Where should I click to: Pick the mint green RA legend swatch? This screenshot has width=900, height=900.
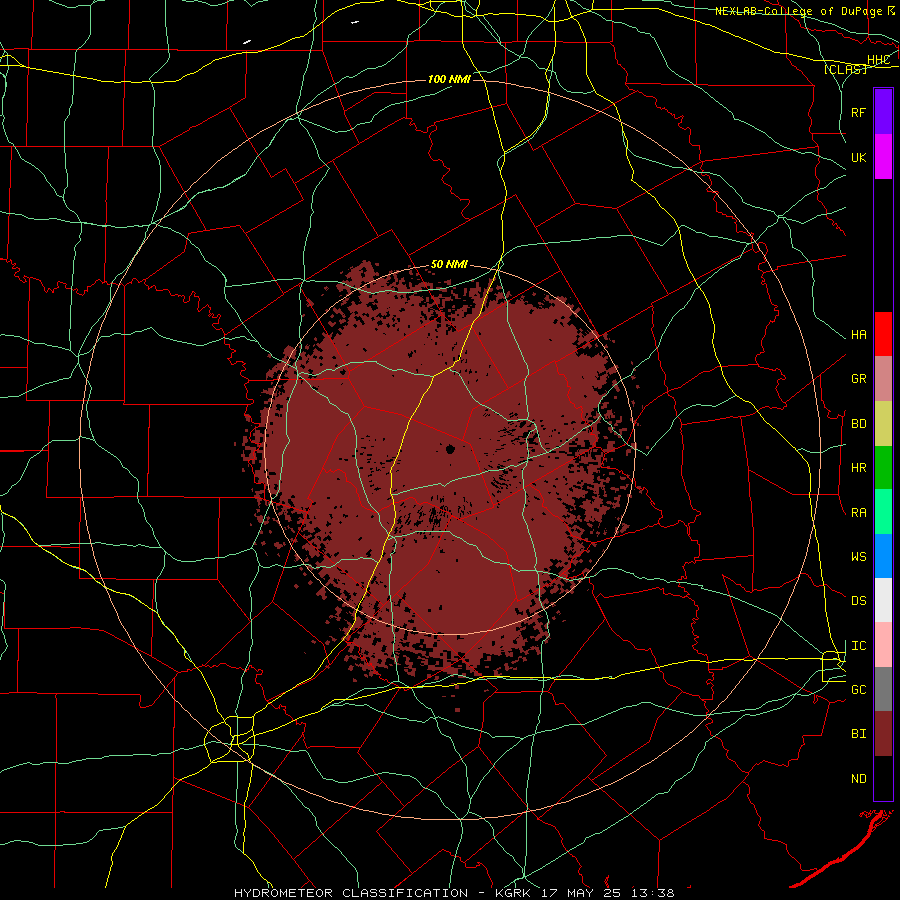pos(883,512)
